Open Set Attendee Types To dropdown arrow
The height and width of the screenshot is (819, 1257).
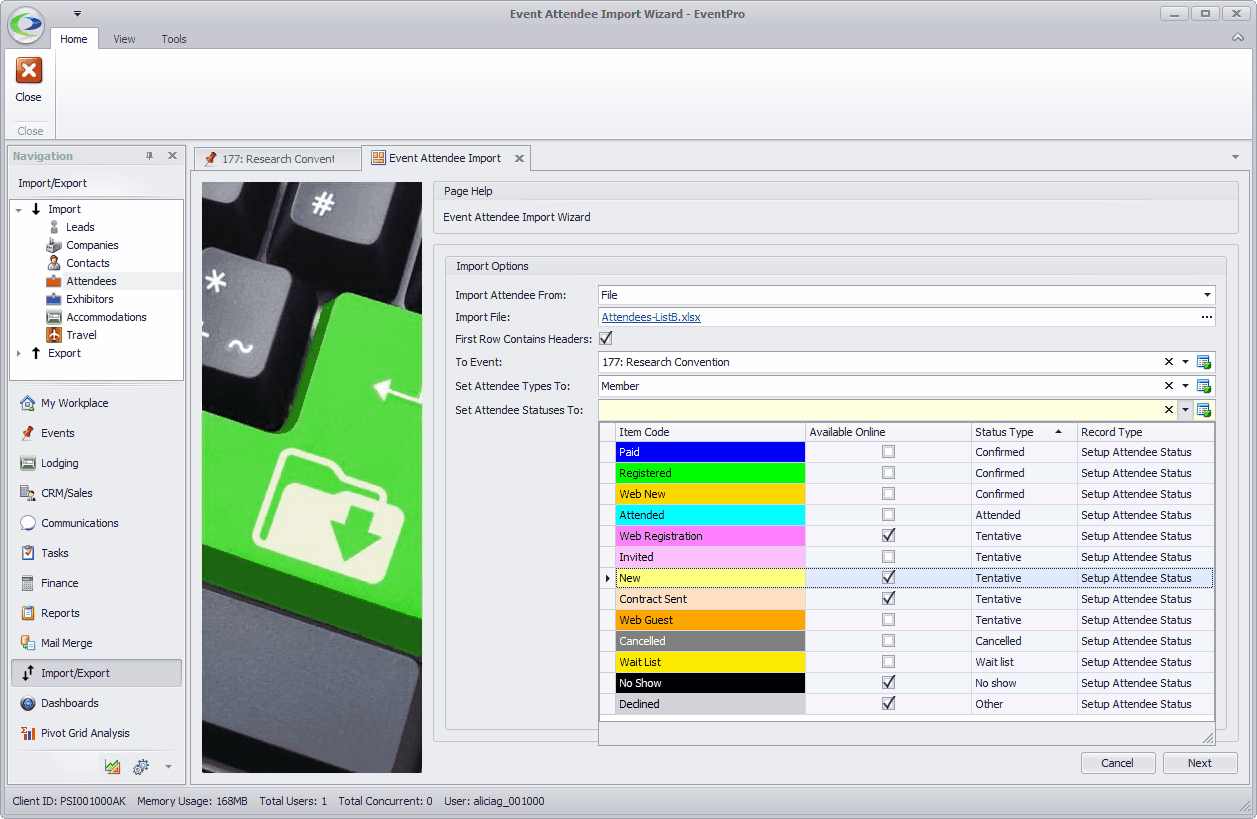click(x=1185, y=386)
